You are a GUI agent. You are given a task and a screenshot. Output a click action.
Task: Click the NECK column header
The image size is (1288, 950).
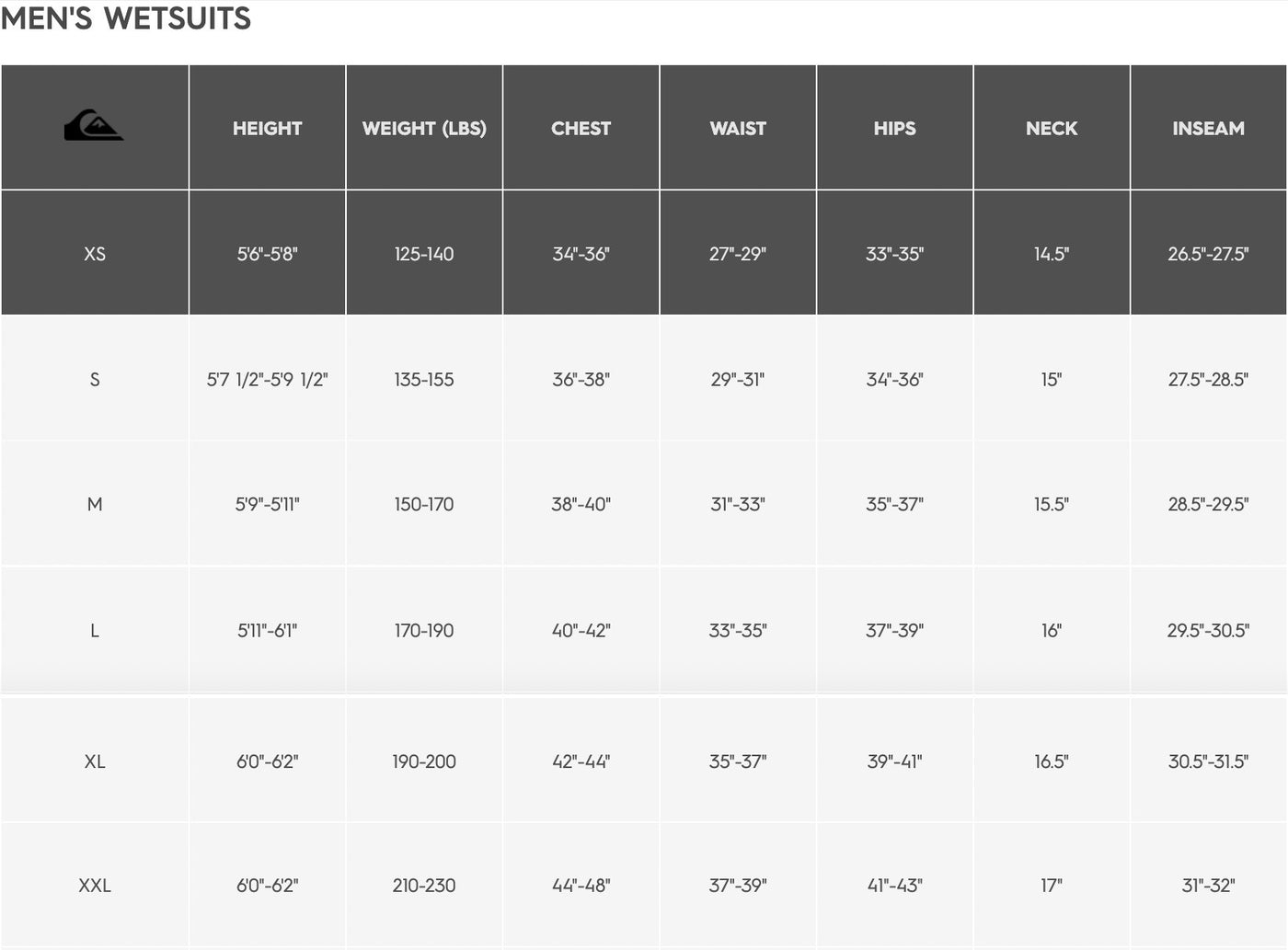coord(1052,129)
